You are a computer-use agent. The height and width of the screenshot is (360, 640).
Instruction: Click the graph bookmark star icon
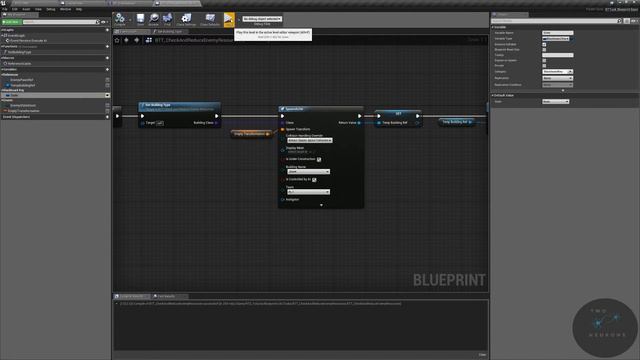[x=117, y=40]
